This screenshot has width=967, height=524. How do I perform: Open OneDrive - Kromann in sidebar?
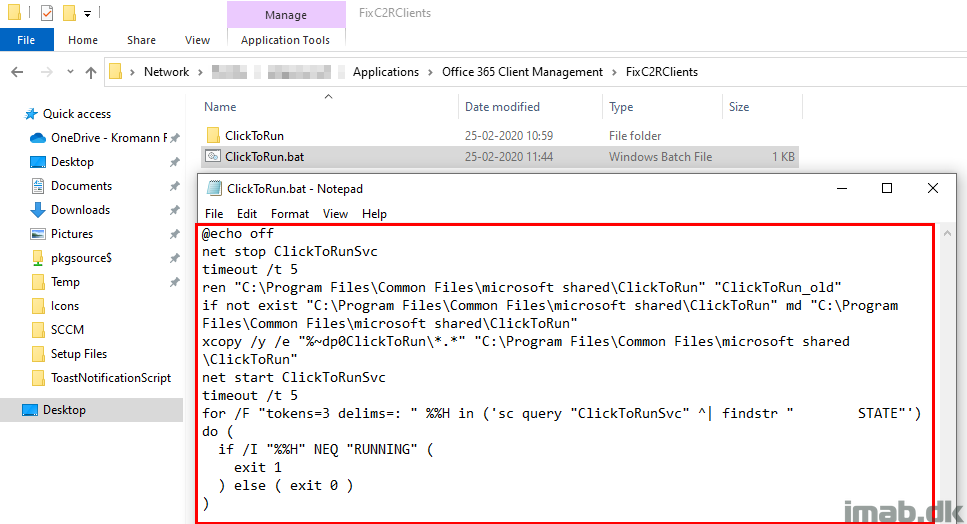109,138
